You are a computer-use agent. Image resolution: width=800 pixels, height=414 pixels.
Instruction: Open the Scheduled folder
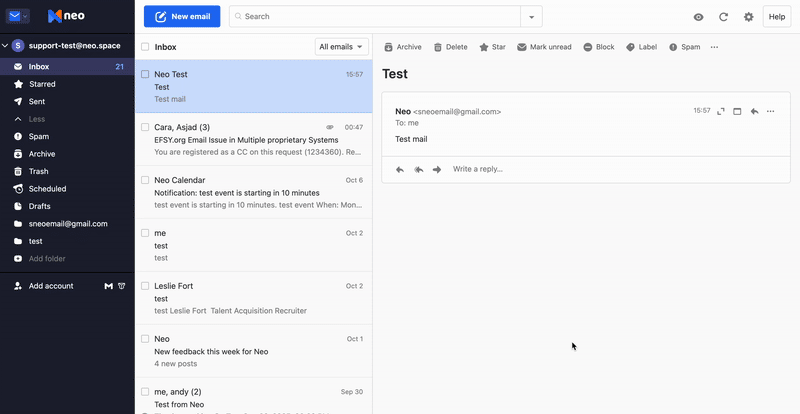click(67, 189)
